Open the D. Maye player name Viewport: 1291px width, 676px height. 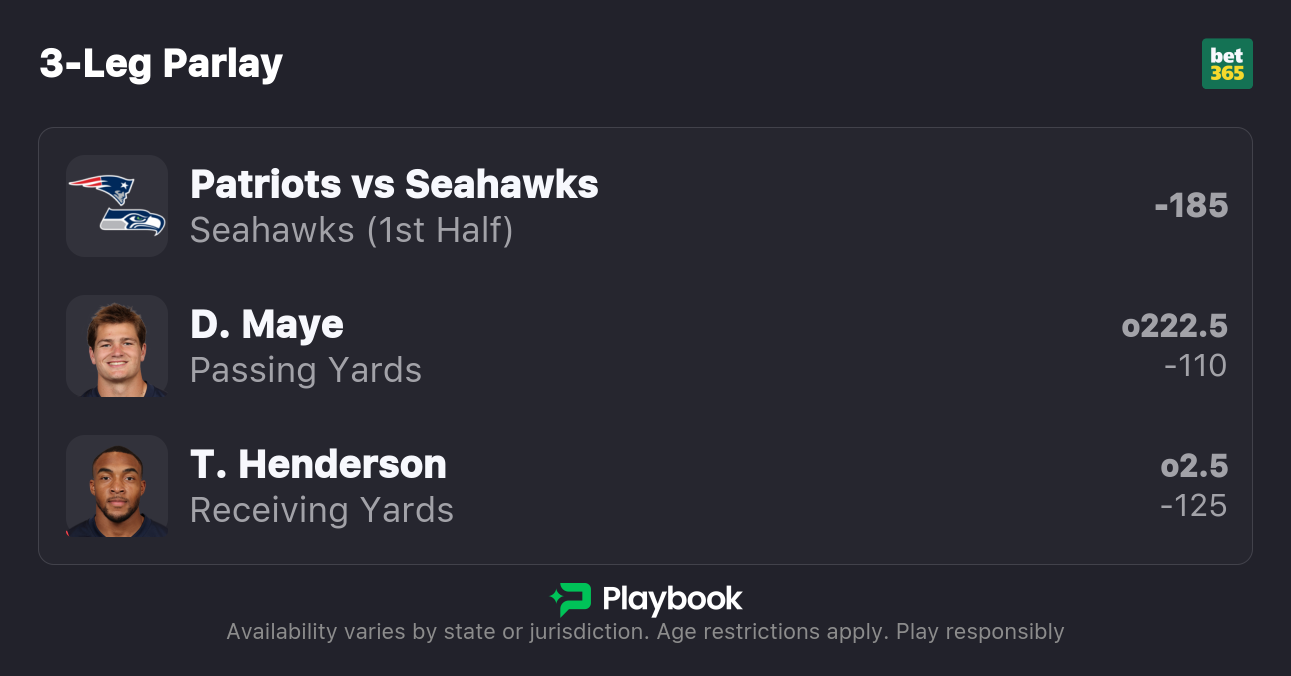(267, 324)
